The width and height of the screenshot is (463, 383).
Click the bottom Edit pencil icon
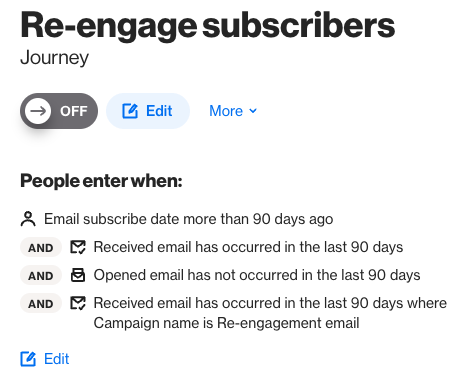28,359
